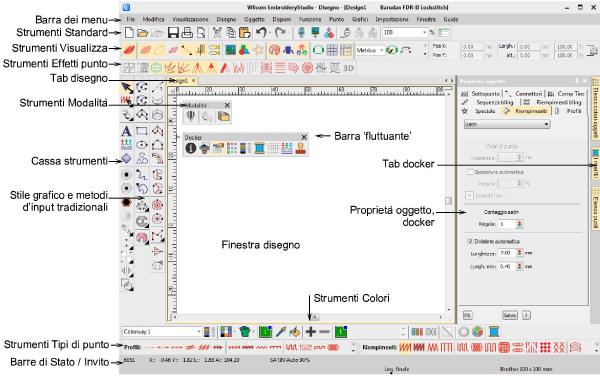Image resolution: width=600 pixels, height=388 pixels.
Task: Click the Salva button in properties docker
Action: [x=510, y=315]
